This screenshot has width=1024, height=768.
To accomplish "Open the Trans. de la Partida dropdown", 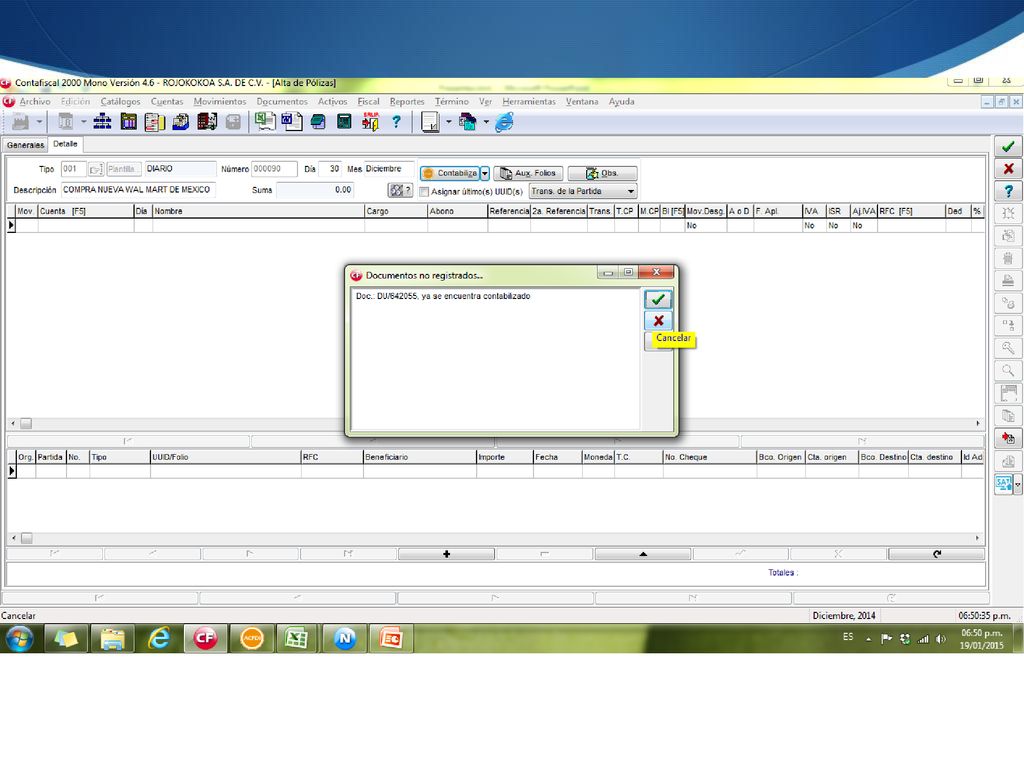I will coord(583,191).
